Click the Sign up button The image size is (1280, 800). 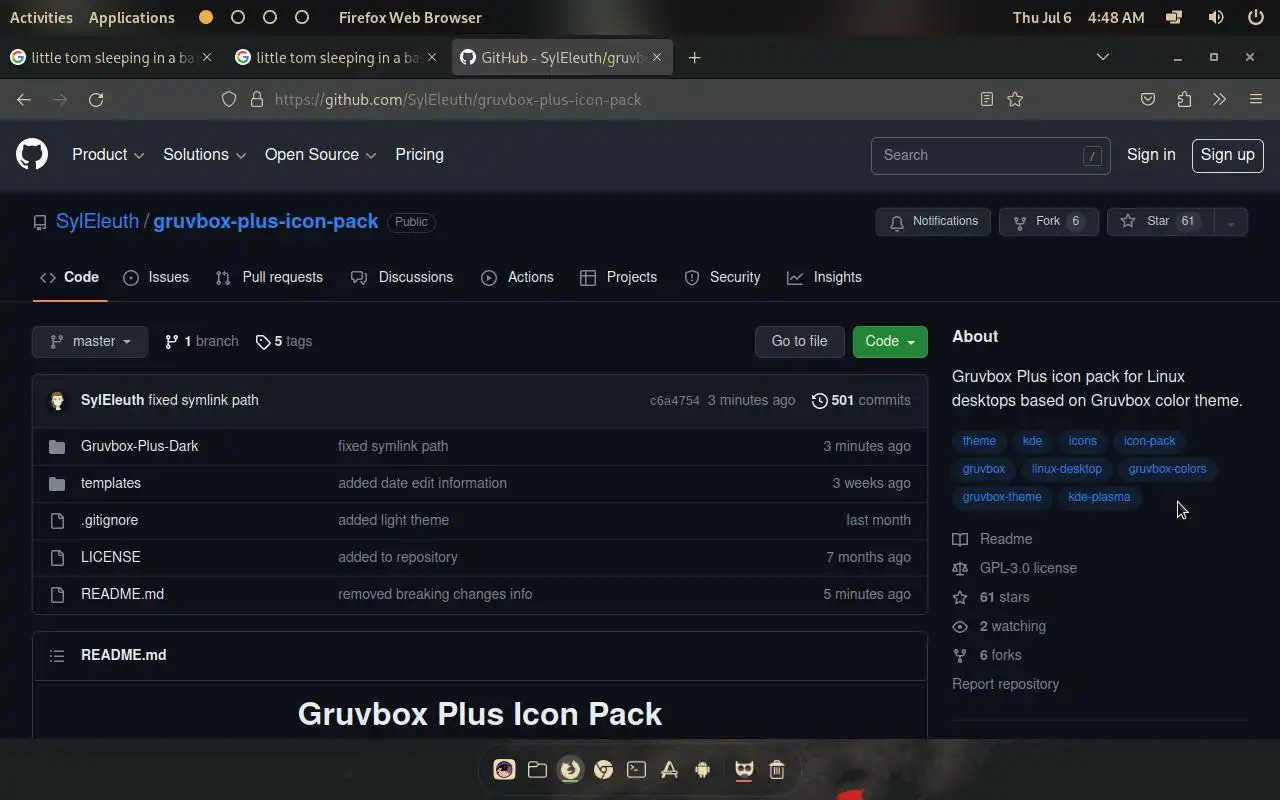pyautogui.click(x=1228, y=155)
